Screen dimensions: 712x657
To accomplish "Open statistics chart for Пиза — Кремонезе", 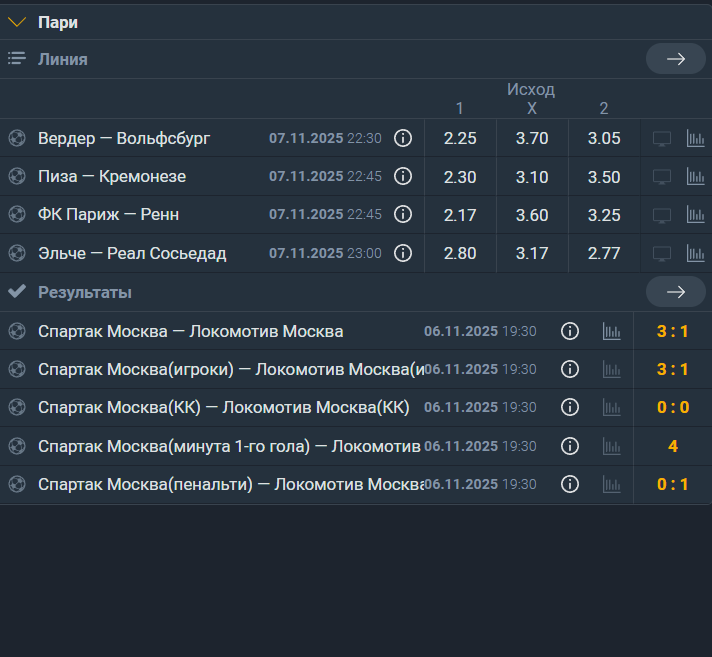I will click(695, 177).
